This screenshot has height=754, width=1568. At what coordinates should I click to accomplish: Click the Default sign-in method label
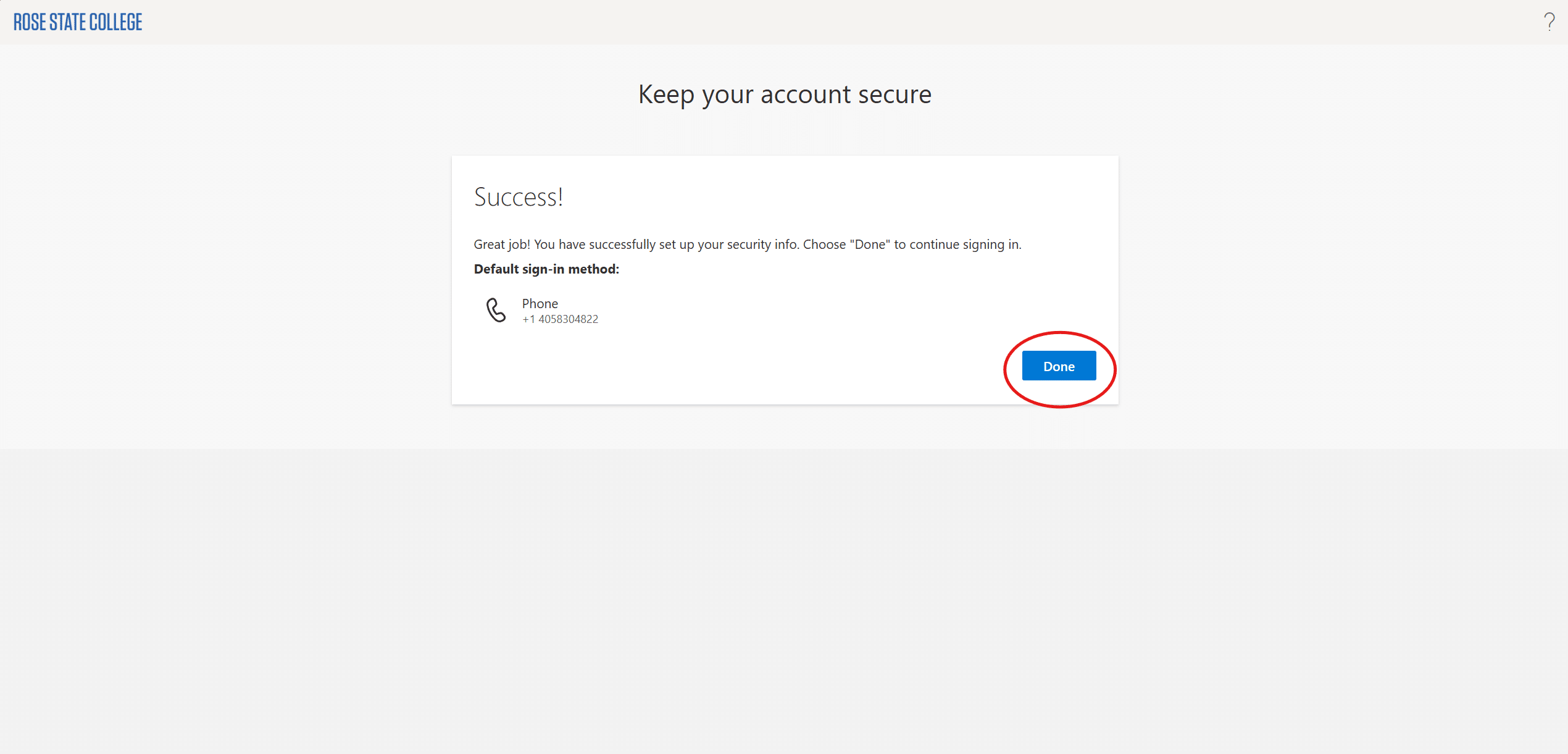(546, 269)
